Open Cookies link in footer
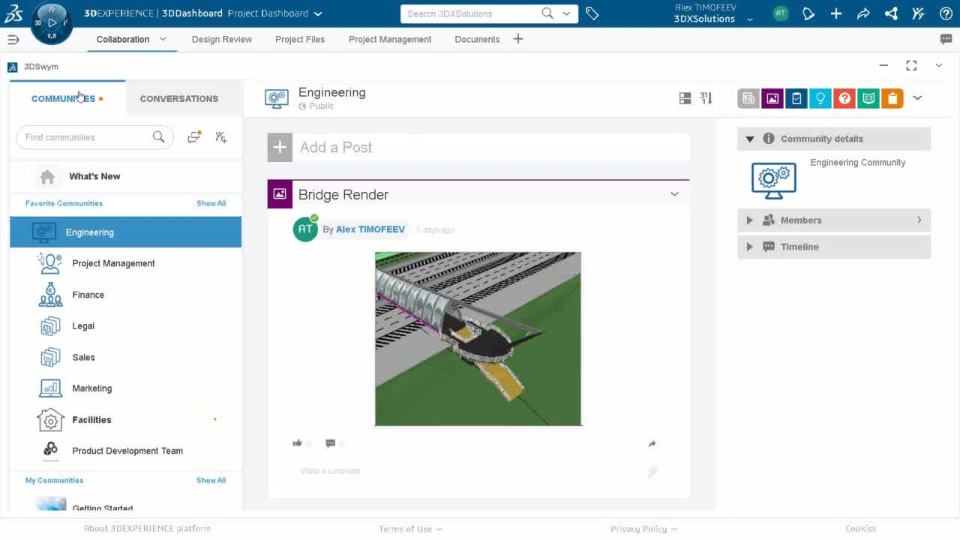Viewport: 960px width, 540px height. (861, 528)
